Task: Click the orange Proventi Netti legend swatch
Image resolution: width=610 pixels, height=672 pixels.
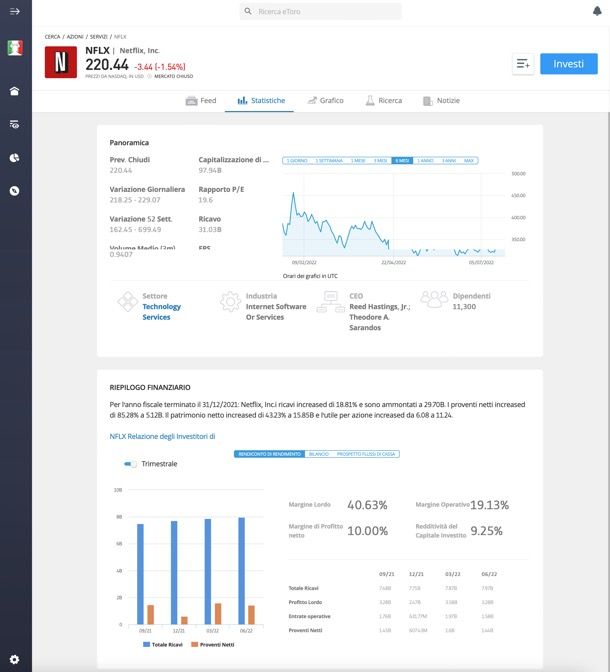Action: [194, 645]
